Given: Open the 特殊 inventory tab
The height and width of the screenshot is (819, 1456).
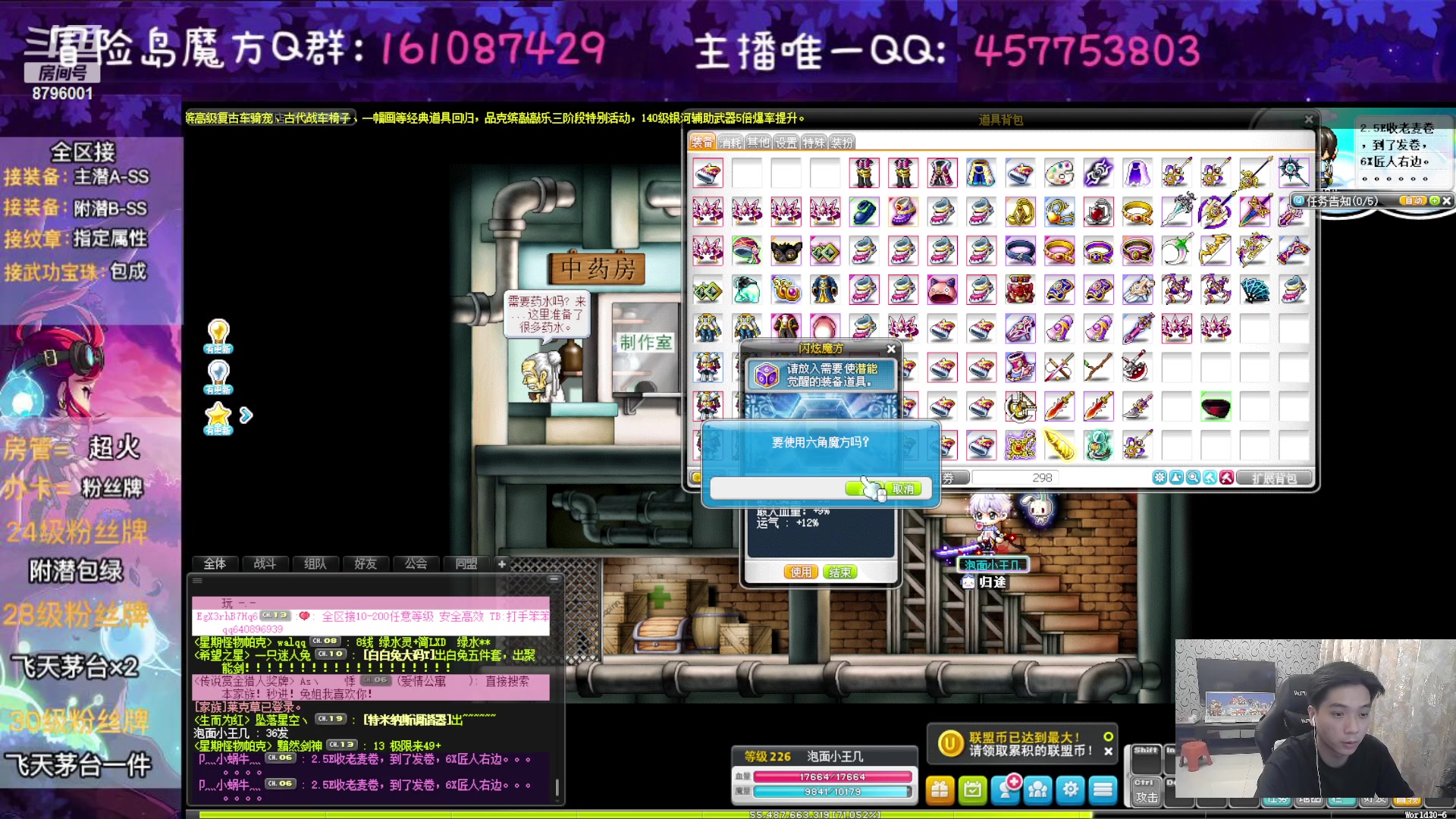Looking at the screenshot, I should [x=814, y=143].
